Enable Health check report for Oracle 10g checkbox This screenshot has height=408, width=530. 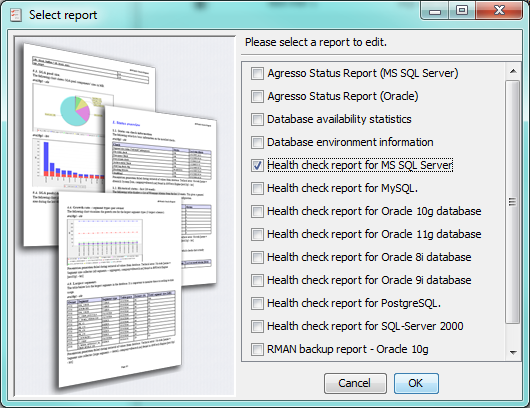pos(257,211)
